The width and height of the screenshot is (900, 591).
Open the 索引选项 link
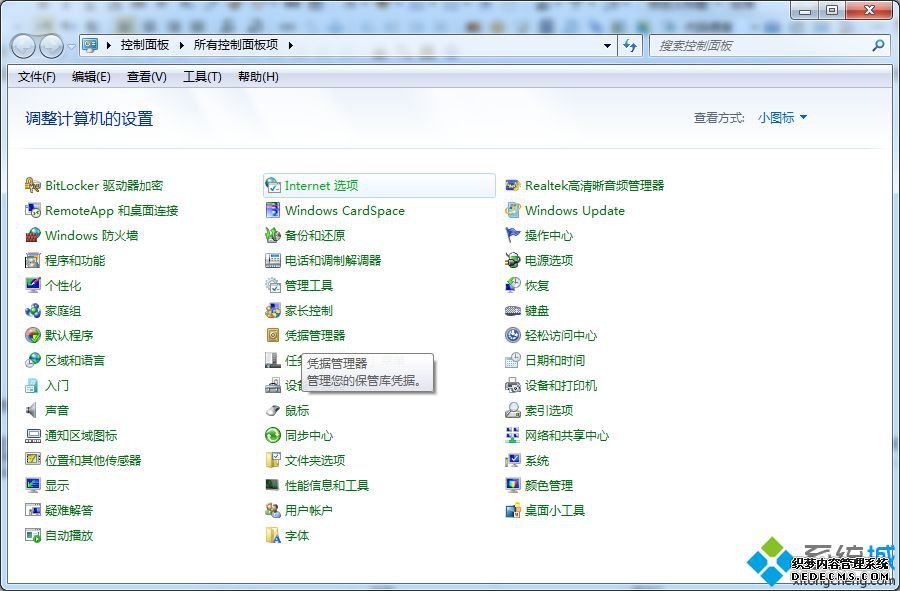[549, 410]
